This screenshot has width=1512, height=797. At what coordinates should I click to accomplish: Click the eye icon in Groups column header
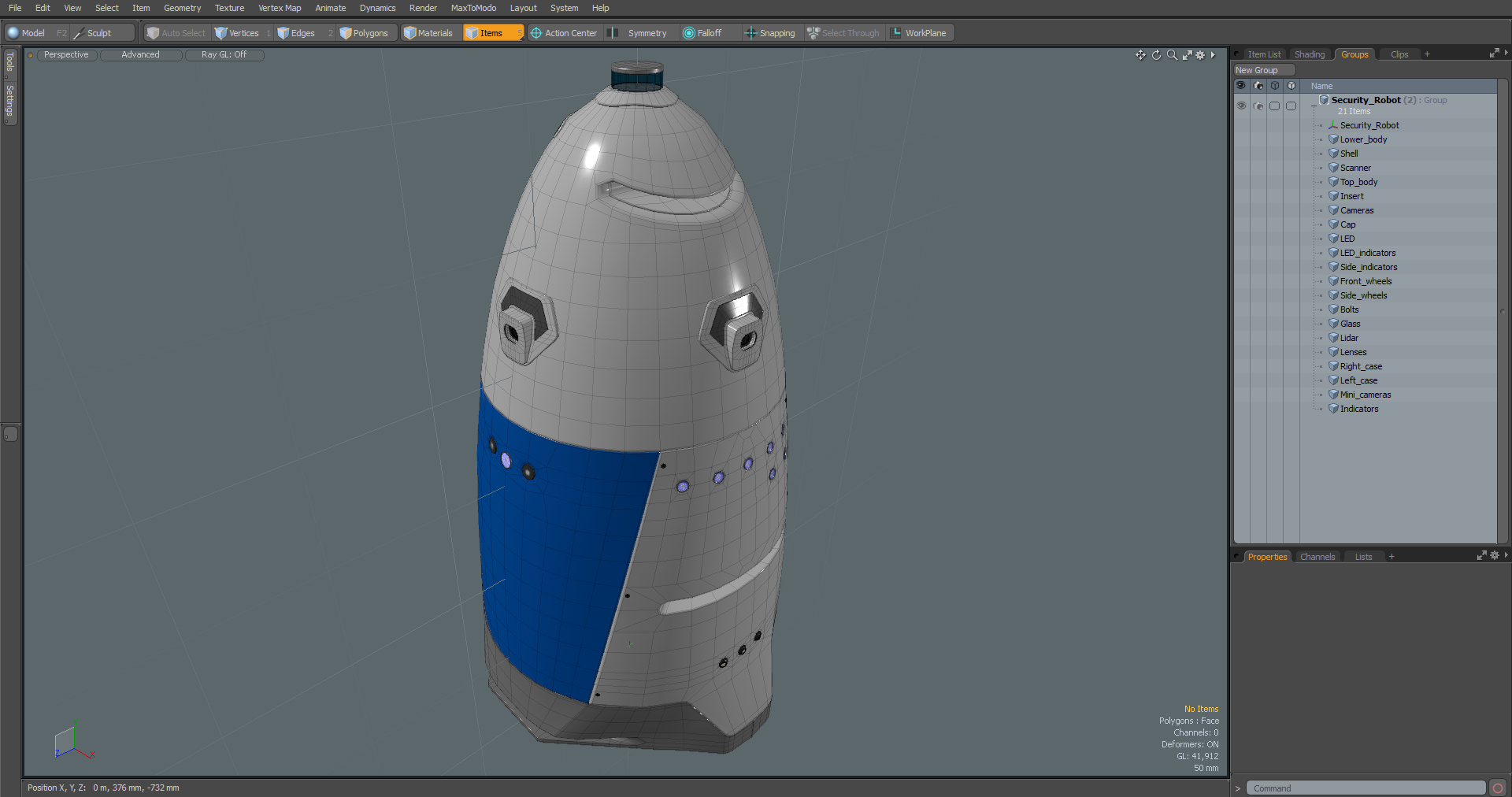(x=1241, y=85)
